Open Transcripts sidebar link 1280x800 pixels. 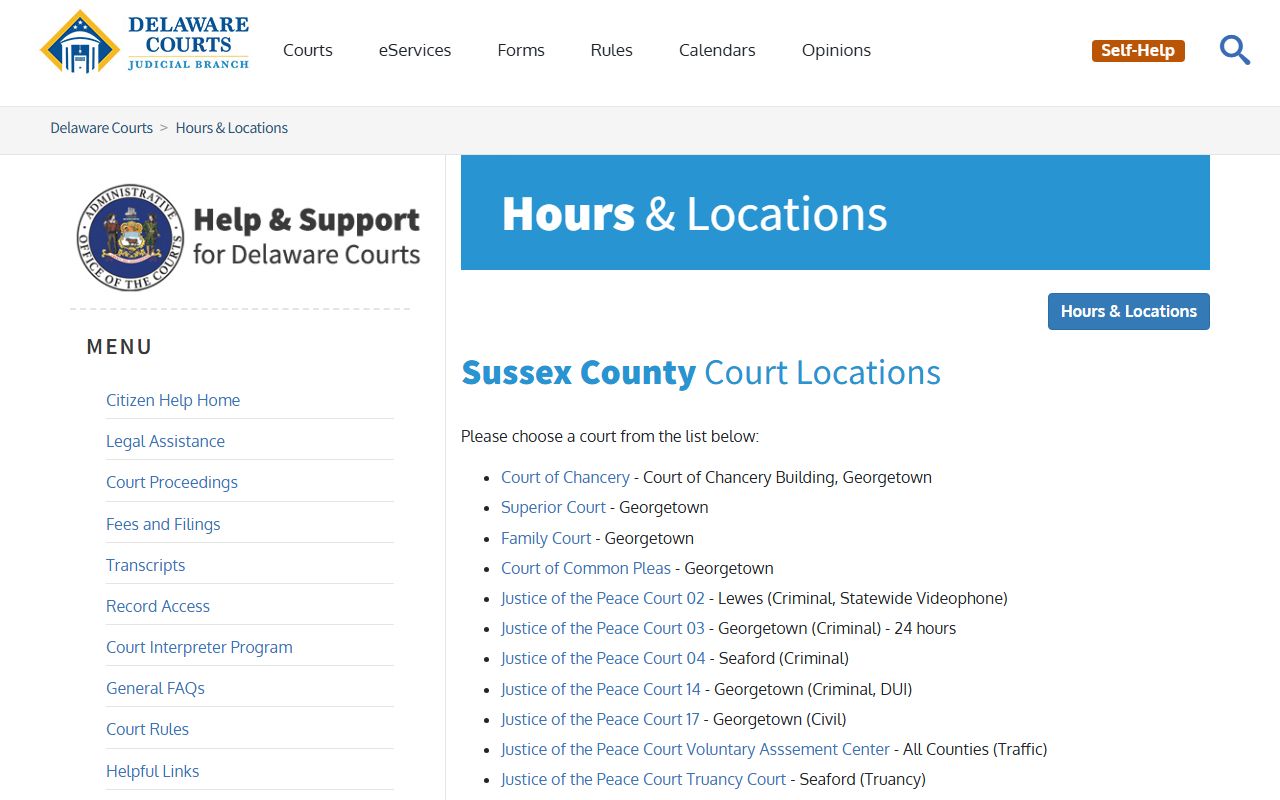146,565
